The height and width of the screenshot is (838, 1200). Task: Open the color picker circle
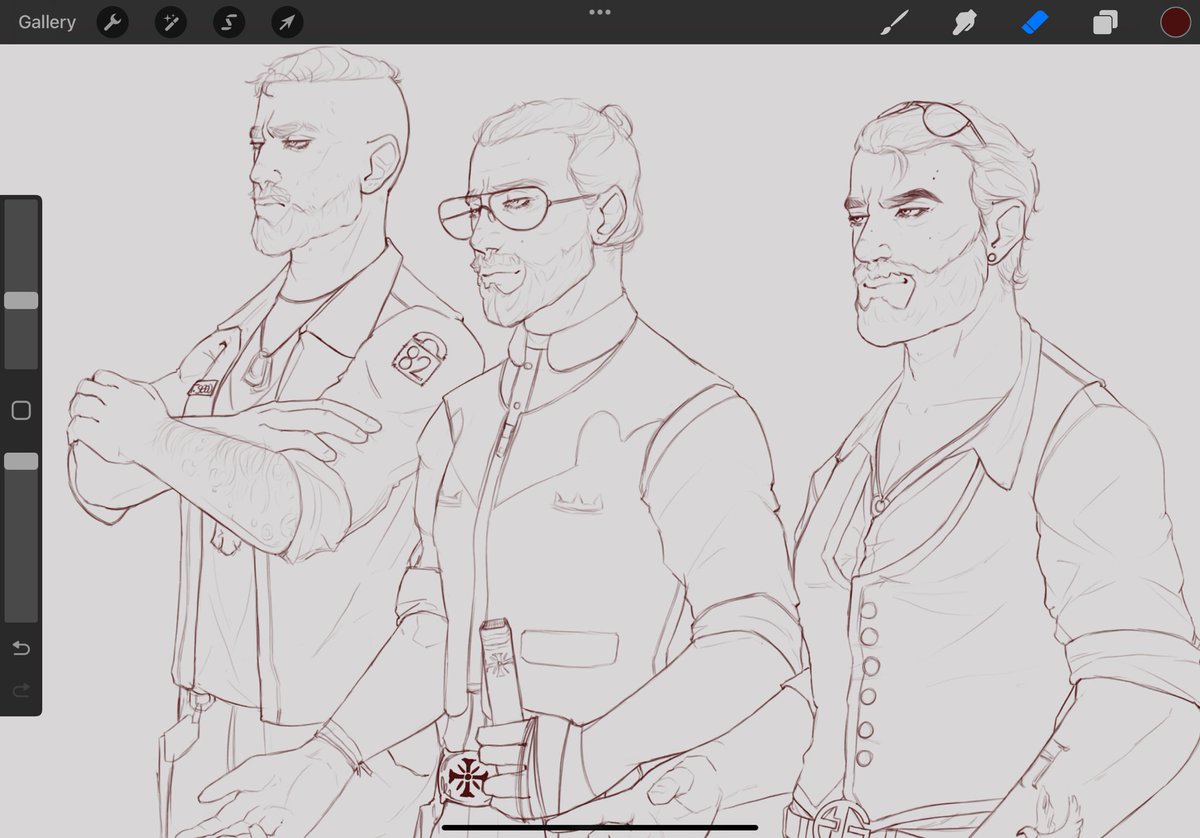[x=1175, y=21]
